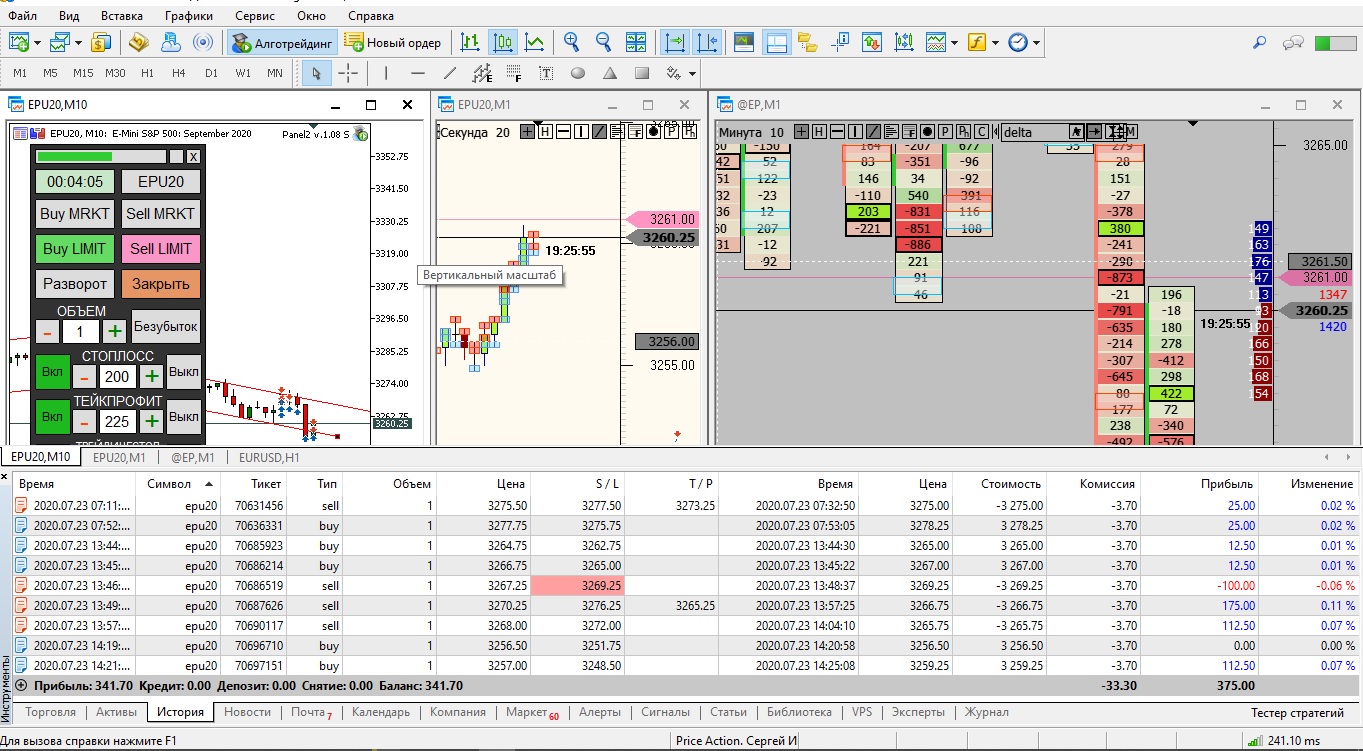Click the Sell LIMIT button
The image size is (1363, 751).
coord(161,249)
